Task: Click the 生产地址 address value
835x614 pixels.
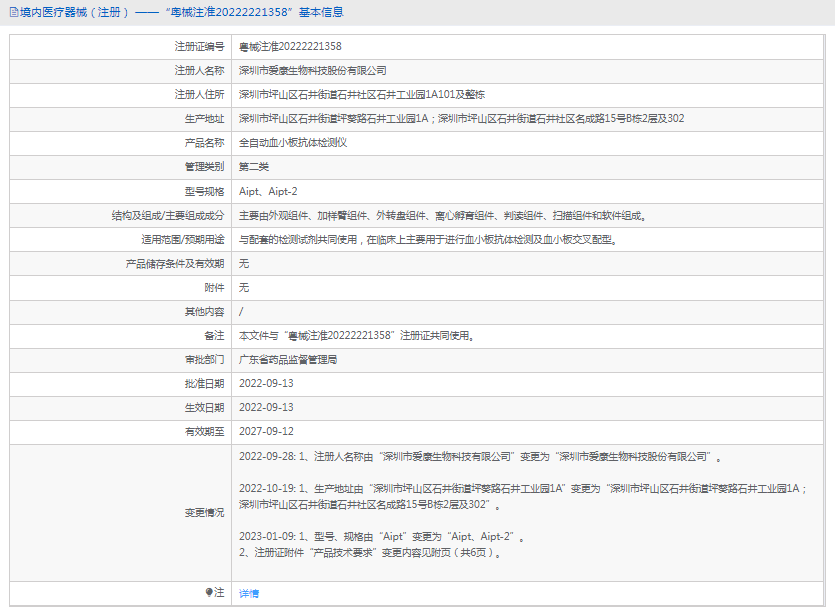Action: pyautogui.click(x=461, y=119)
